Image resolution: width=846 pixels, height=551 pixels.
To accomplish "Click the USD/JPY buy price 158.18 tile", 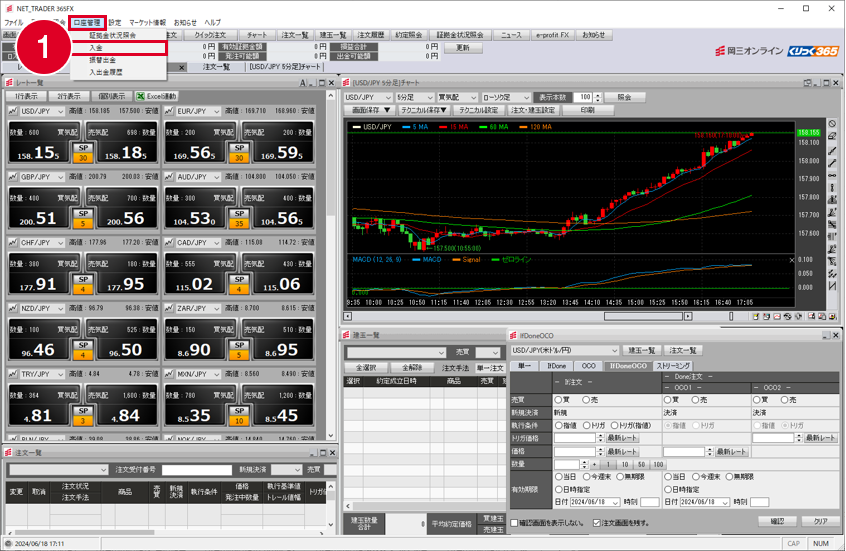I will pos(121,144).
